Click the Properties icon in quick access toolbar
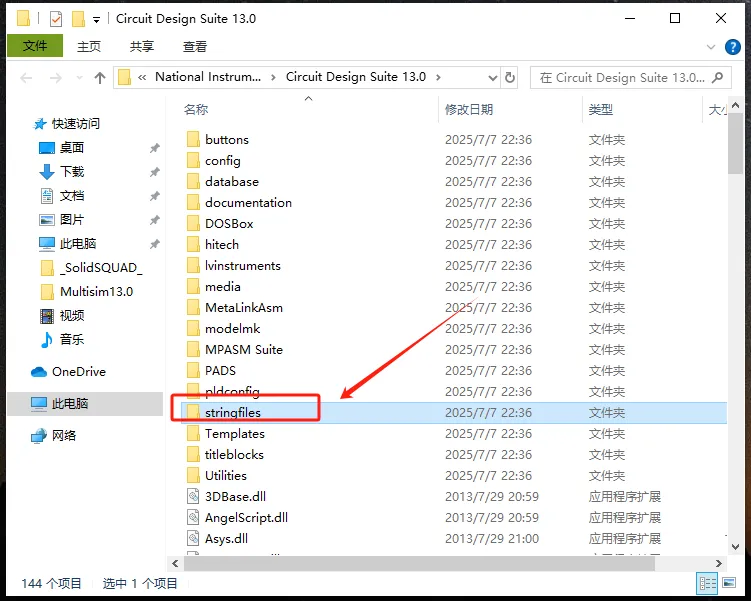The height and width of the screenshot is (601, 751). click(x=56, y=19)
